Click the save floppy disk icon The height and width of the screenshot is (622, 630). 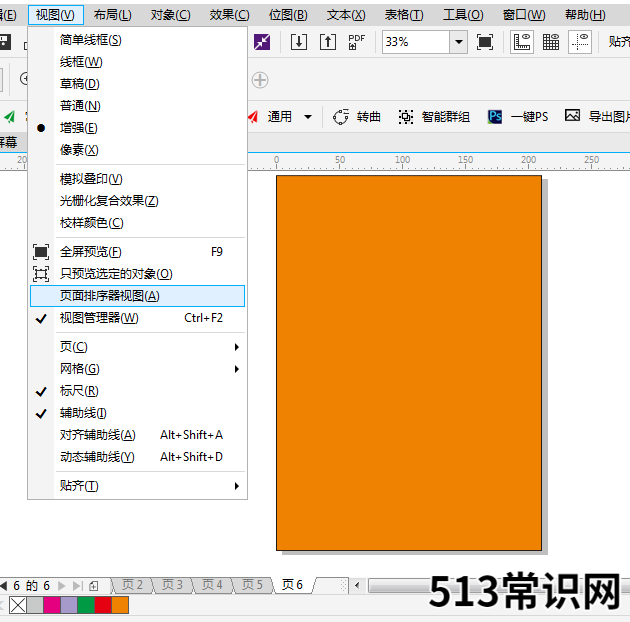point(5,42)
